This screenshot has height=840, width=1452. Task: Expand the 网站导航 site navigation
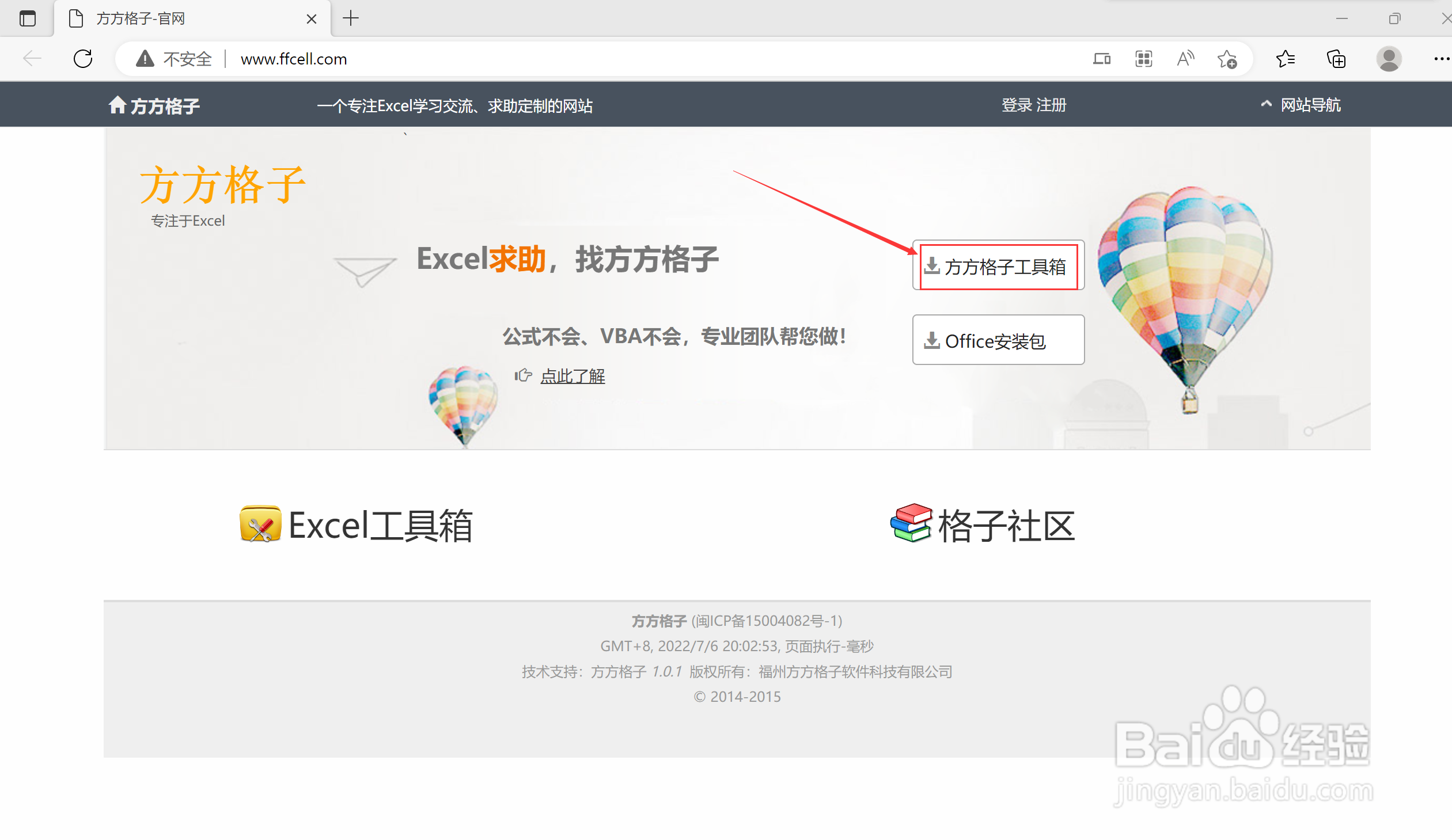[1301, 105]
